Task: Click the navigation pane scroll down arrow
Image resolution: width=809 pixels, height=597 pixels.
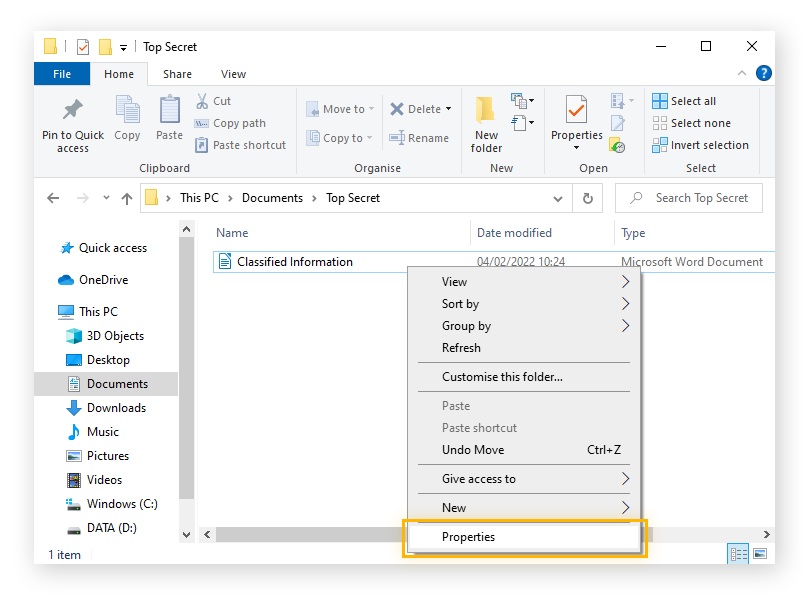Action: (x=186, y=535)
